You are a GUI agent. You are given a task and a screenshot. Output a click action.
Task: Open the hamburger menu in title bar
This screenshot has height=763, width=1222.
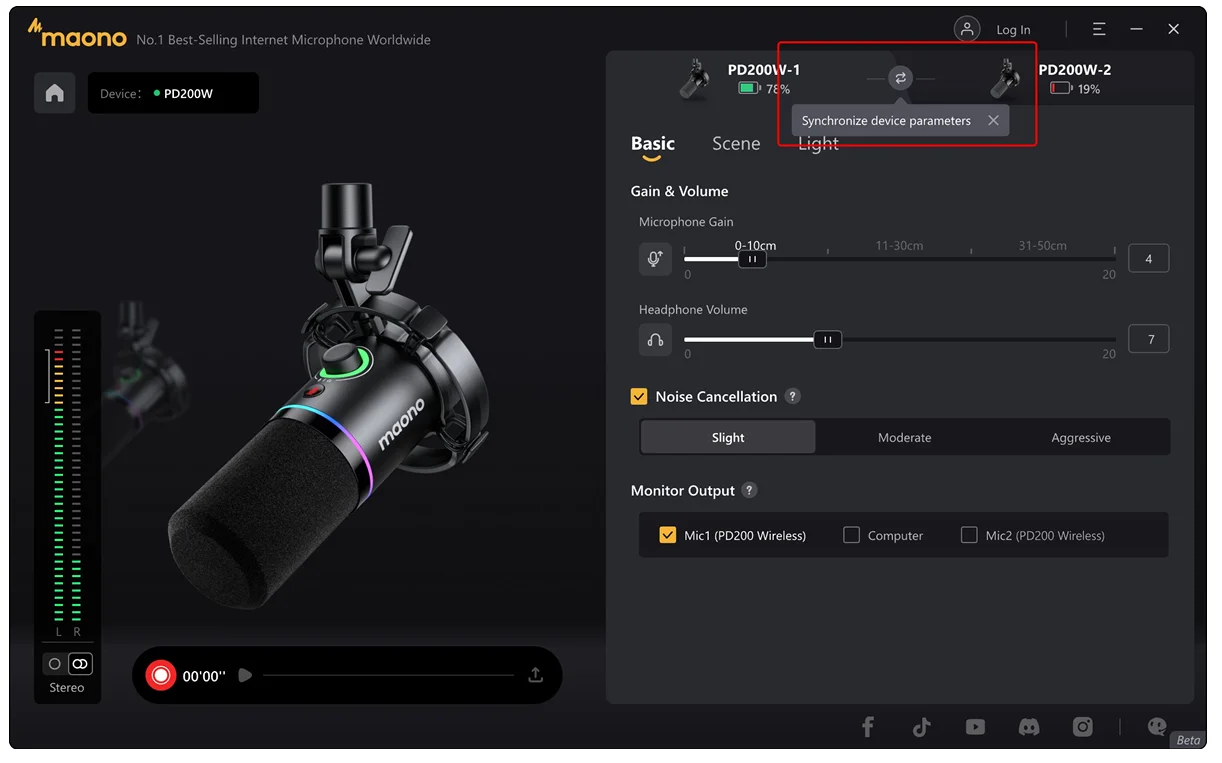click(1099, 29)
